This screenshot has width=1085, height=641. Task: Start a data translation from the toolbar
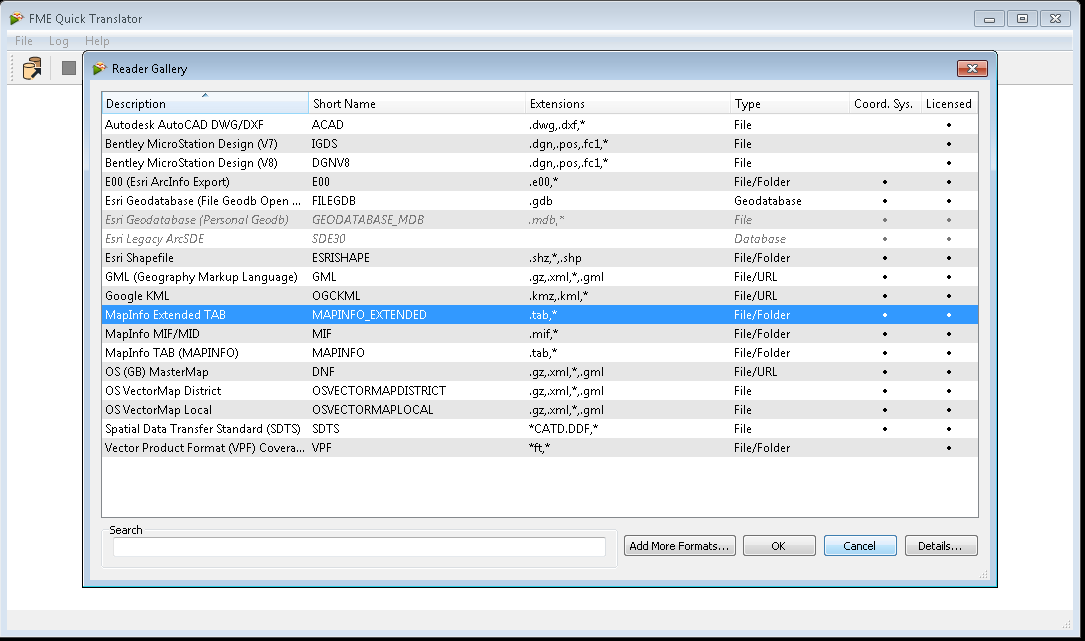(31, 67)
